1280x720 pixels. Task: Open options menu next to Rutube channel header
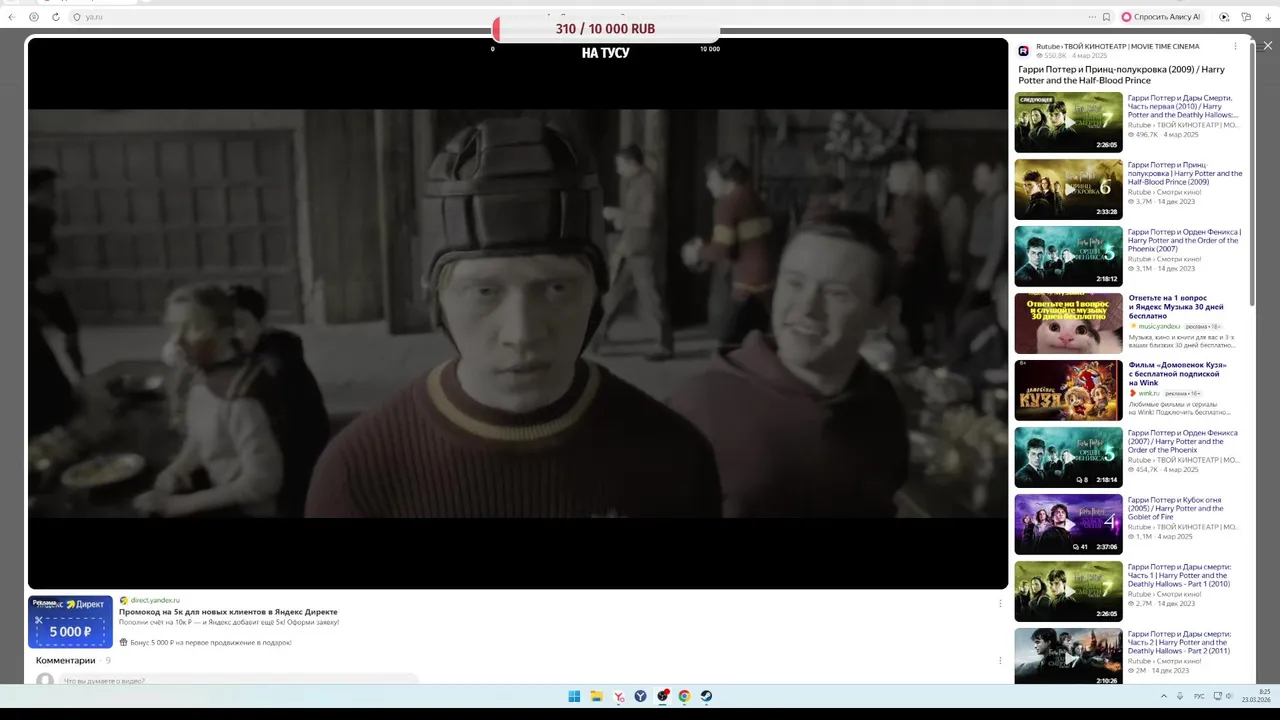[1235, 47]
